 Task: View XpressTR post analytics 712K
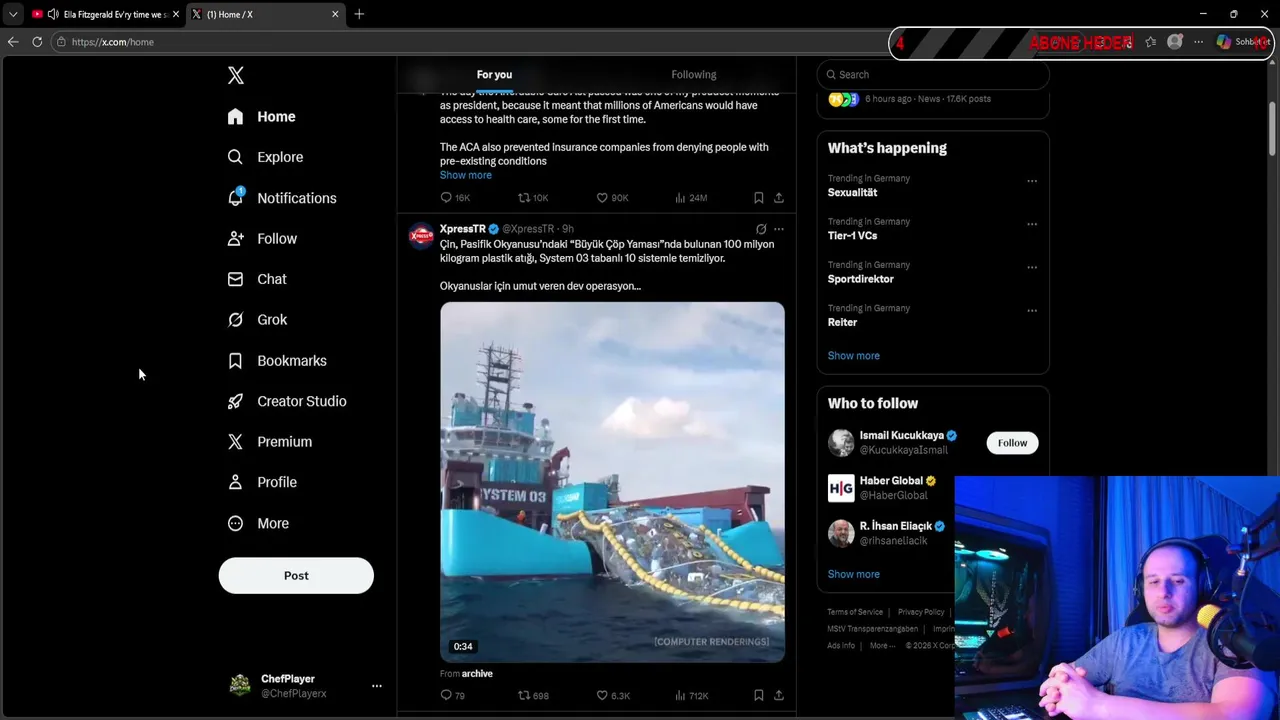(692, 695)
